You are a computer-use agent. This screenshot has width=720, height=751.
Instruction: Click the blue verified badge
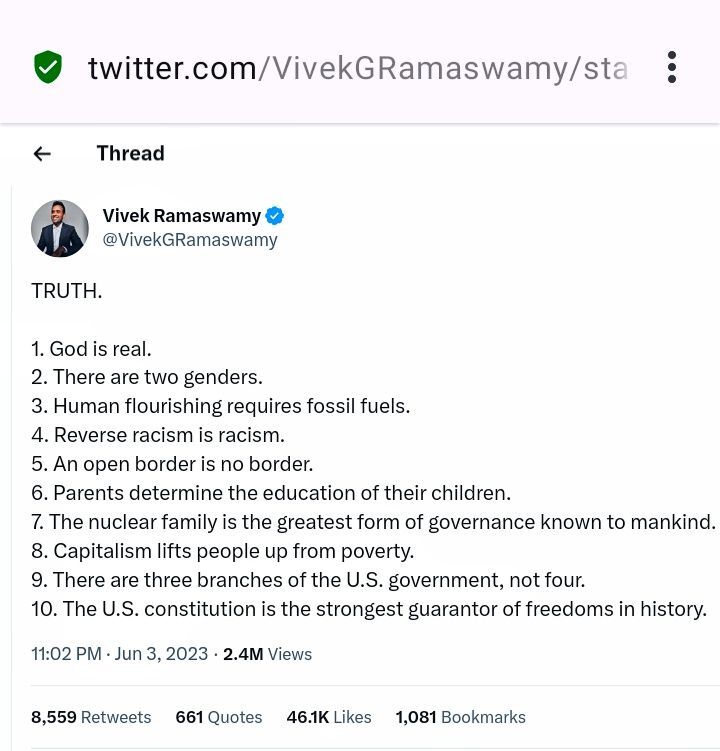275,216
